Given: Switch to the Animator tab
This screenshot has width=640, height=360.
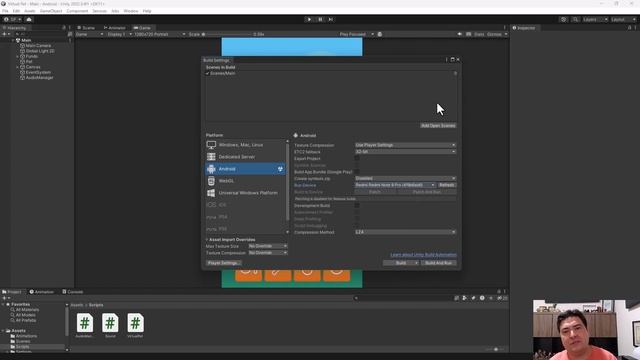Looking at the screenshot, I should (x=115, y=28).
